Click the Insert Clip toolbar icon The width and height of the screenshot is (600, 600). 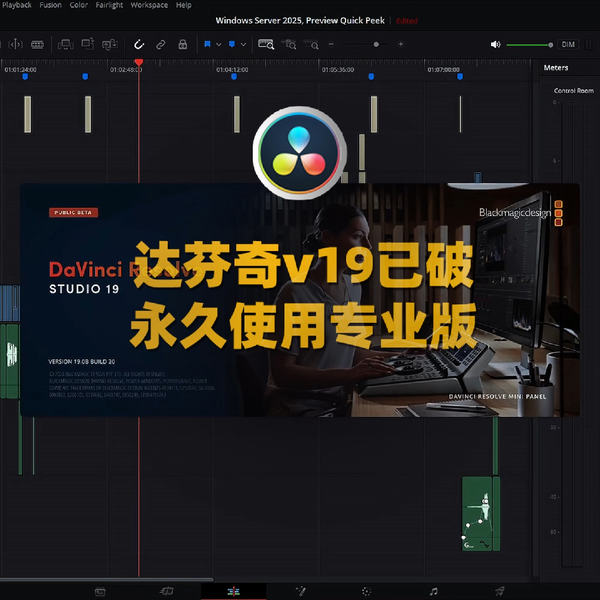(x=65, y=44)
